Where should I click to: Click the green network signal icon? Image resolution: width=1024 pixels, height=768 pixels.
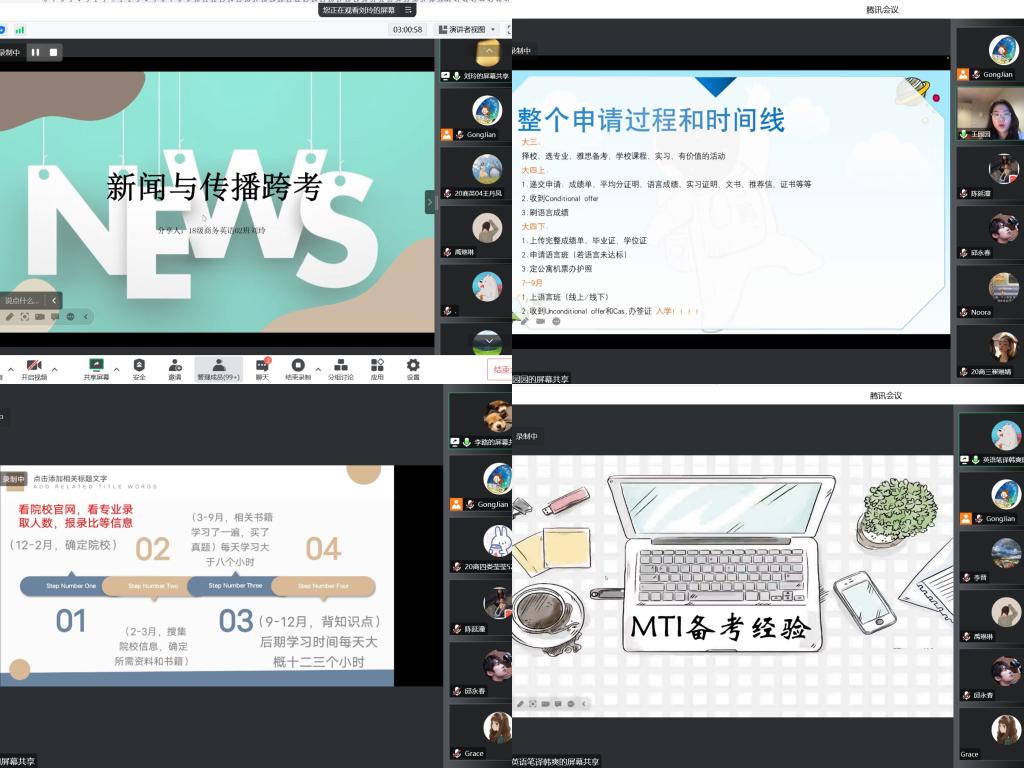[20, 30]
